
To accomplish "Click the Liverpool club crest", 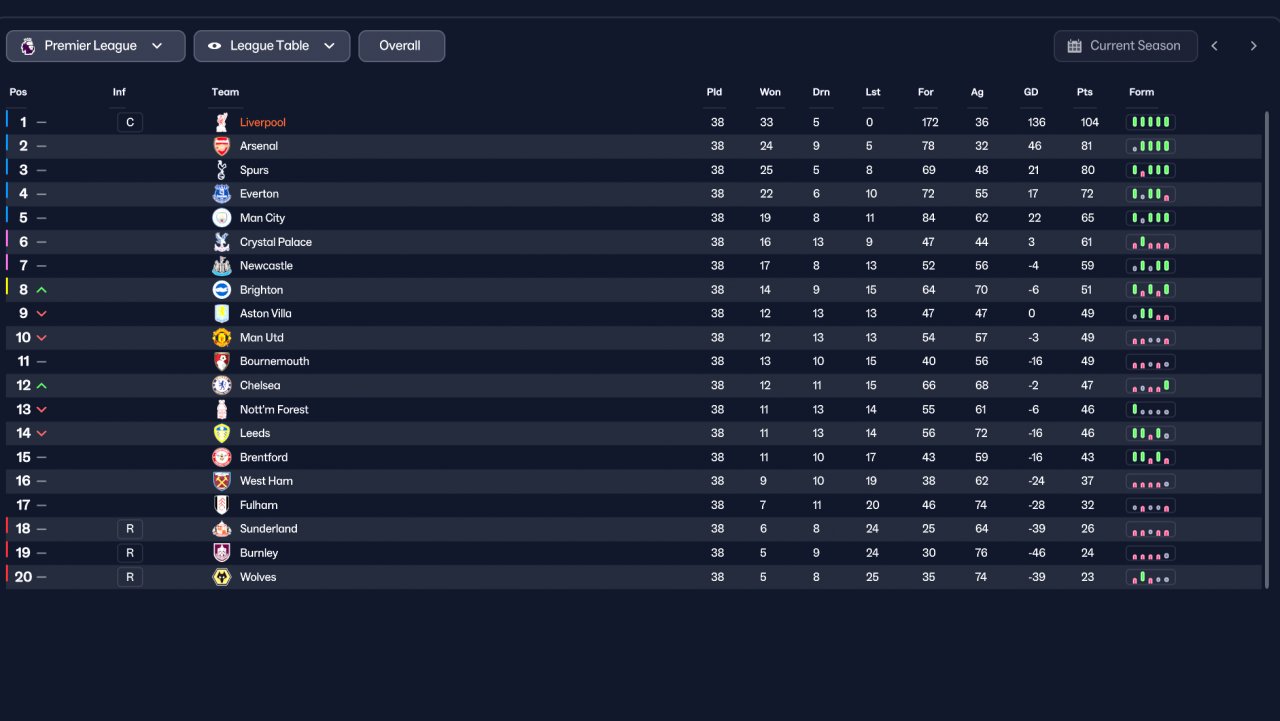I will (222, 122).
